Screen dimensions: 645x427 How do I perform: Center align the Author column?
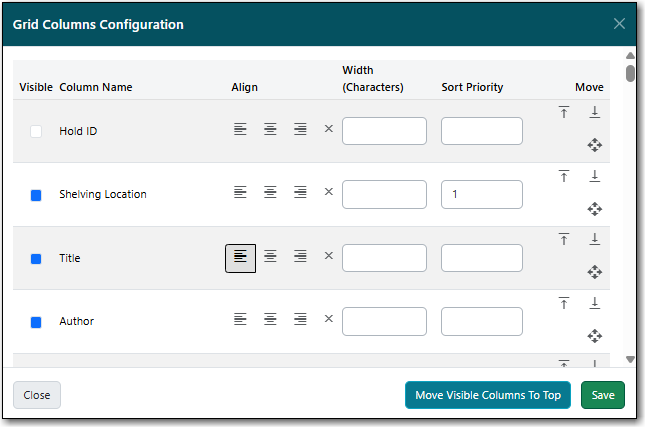(x=270, y=319)
